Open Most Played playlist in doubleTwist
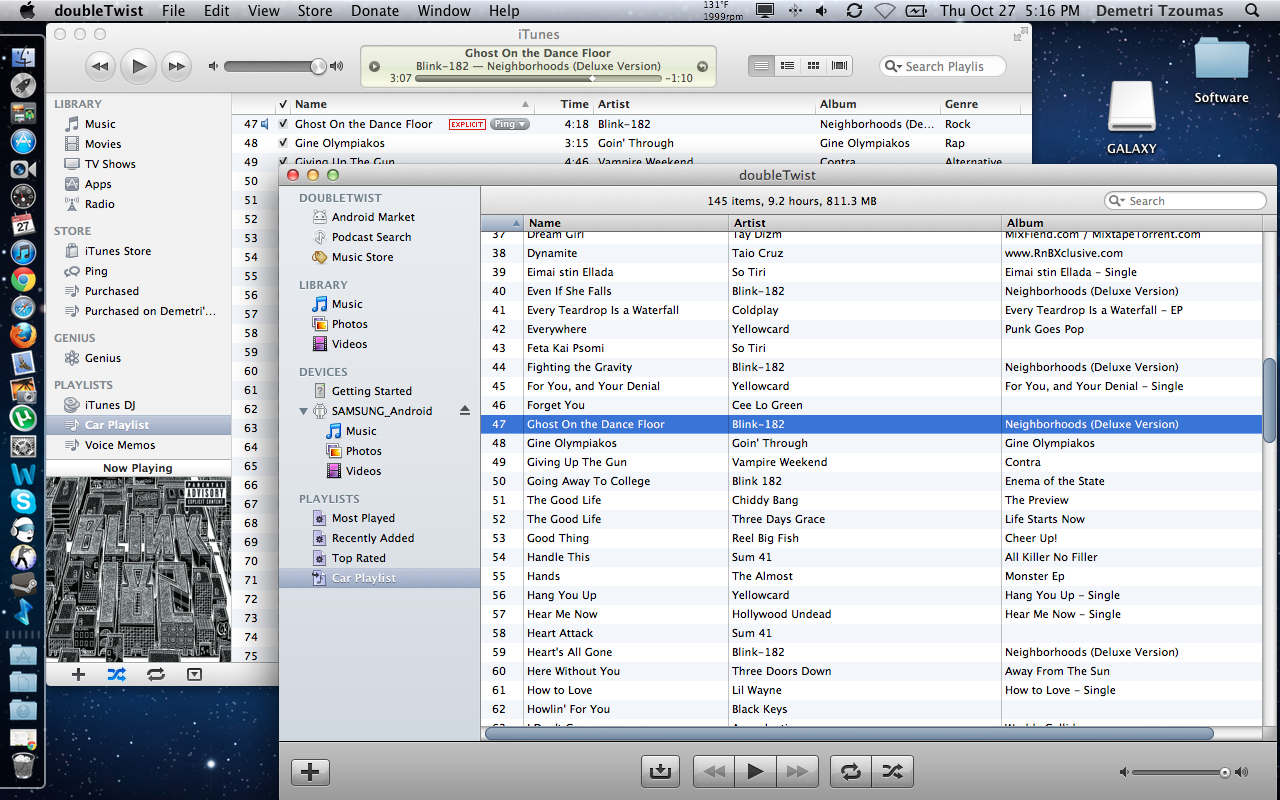The image size is (1280, 800). [x=363, y=518]
